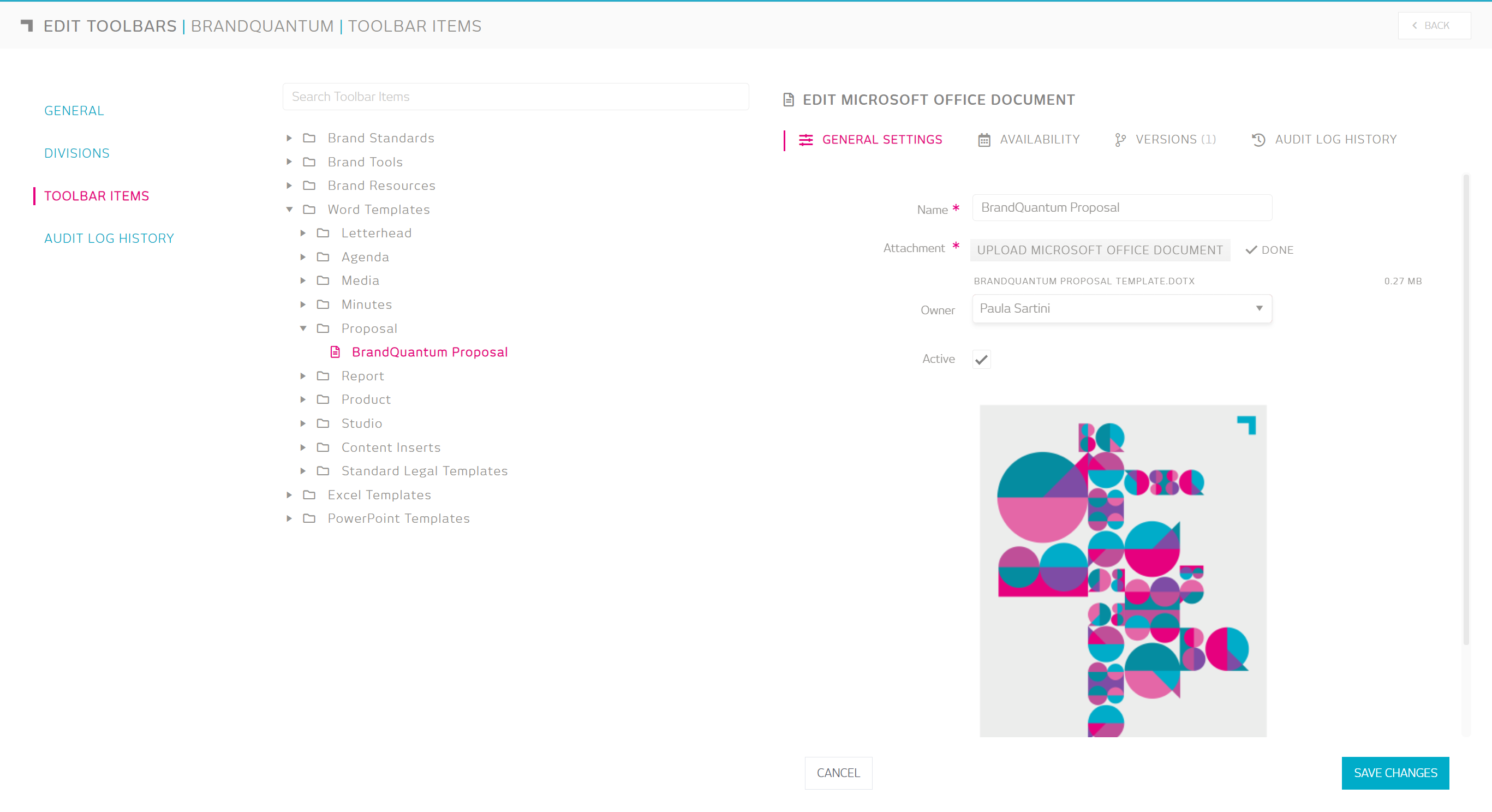1492x812 pixels.
Task: Click the Search Toolbar Items field
Action: 516,97
